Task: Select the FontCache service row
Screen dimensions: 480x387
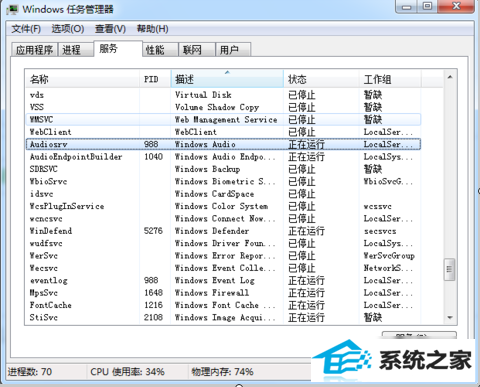Action: click(x=223, y=305)
